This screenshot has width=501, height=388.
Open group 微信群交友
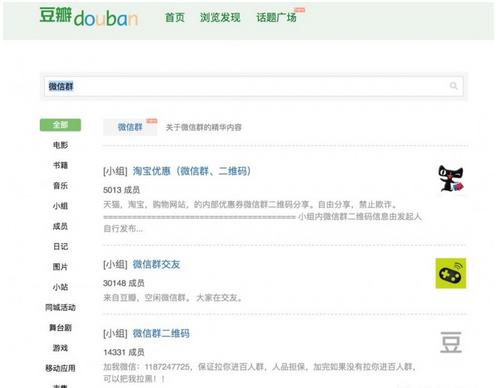tap(156, 264)
